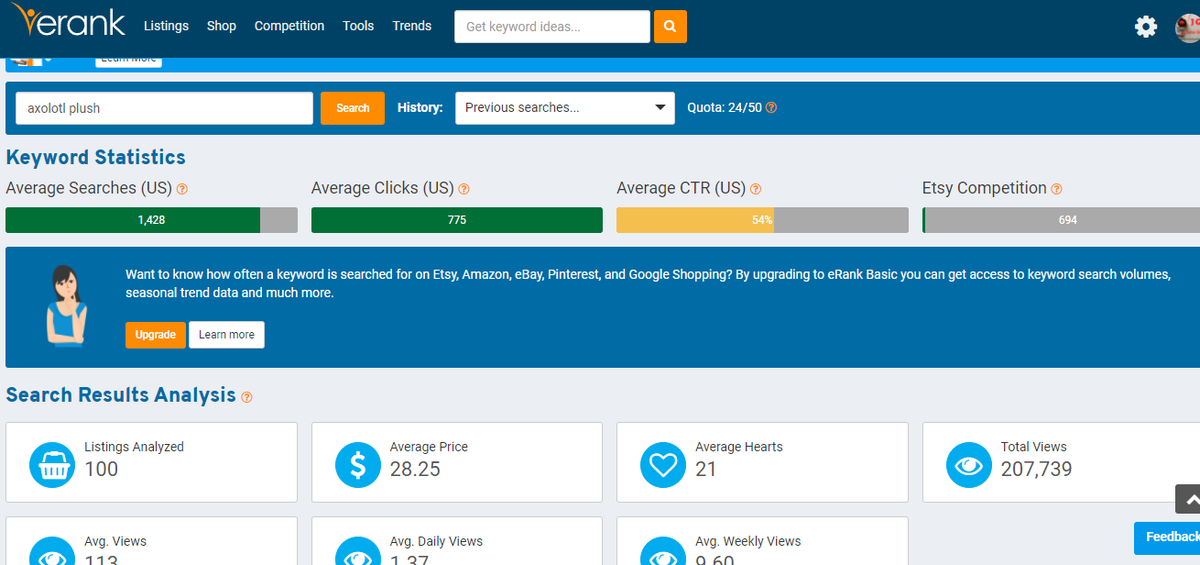
Task: Focus the Get keyword ideas input
Action: click(x=552, y=27)
